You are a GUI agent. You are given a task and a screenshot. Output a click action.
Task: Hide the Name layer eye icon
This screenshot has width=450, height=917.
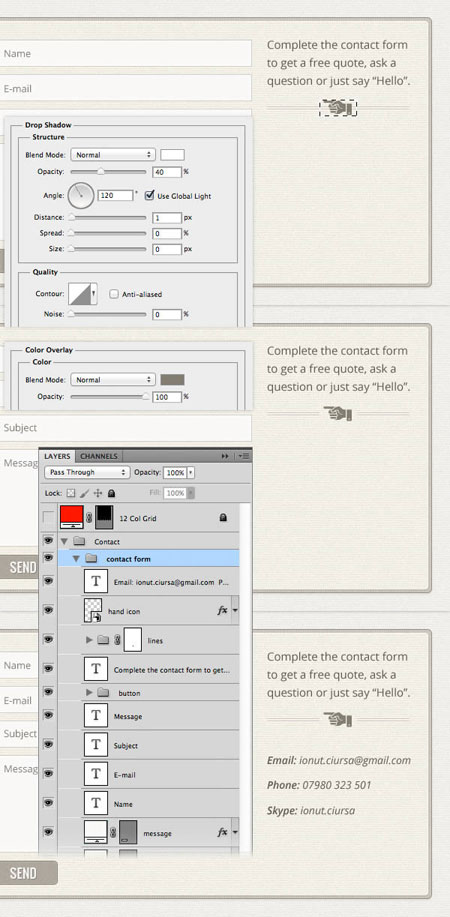click(49, 802)
